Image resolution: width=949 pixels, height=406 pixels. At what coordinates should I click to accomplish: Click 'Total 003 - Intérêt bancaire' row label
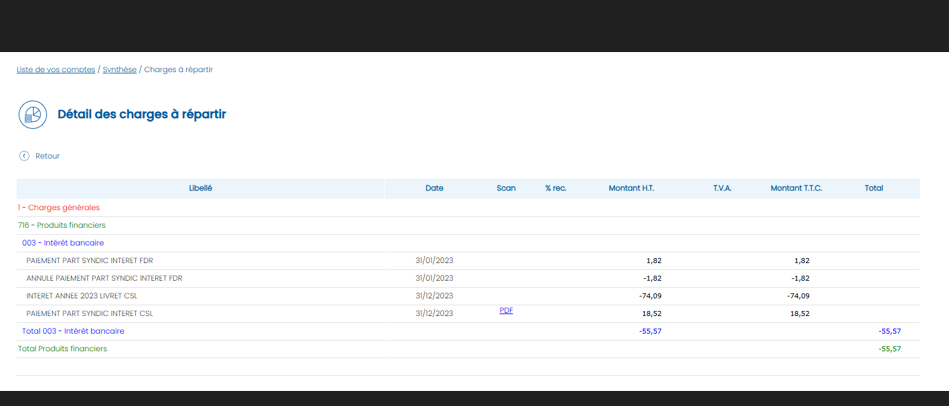point(73,331)
